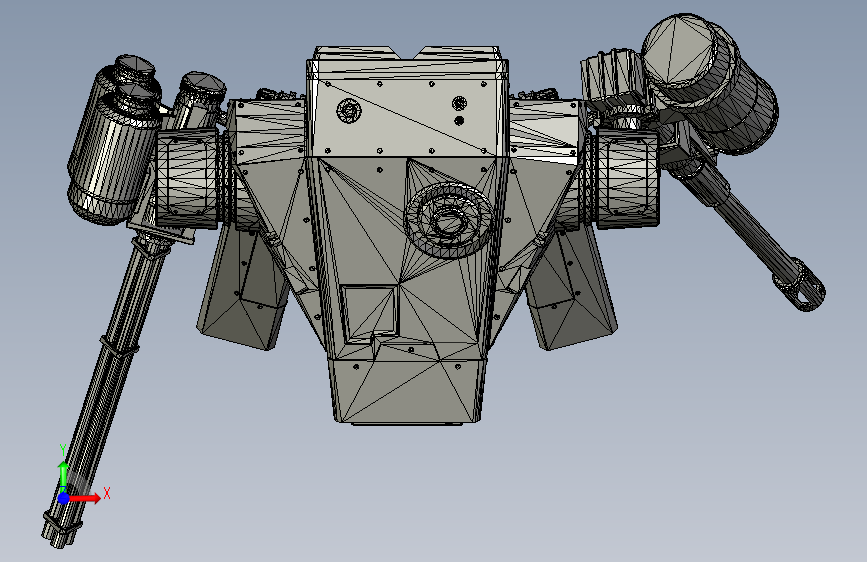Select the right shoulder joint cylinder
The height and width of the screenshot is (562, 867).
[x=628, y=178]
